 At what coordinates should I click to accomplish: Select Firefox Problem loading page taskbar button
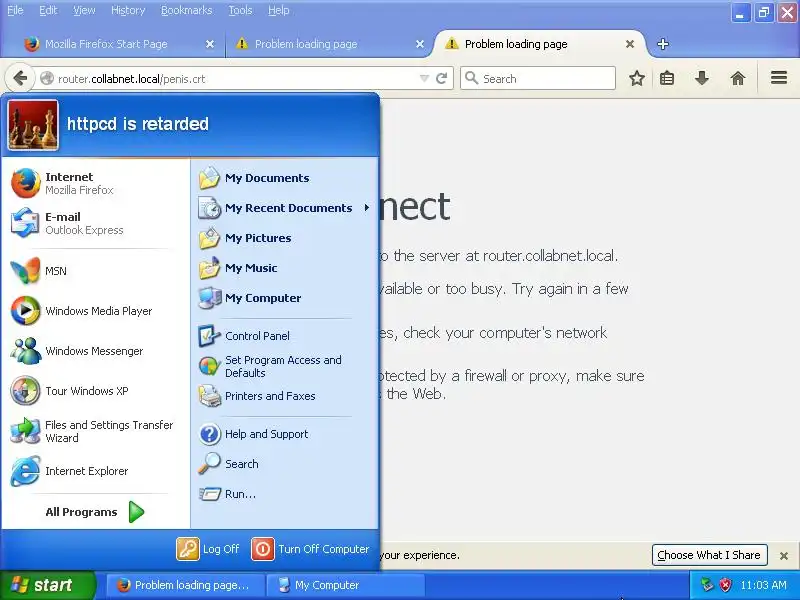tap(184, 585)
